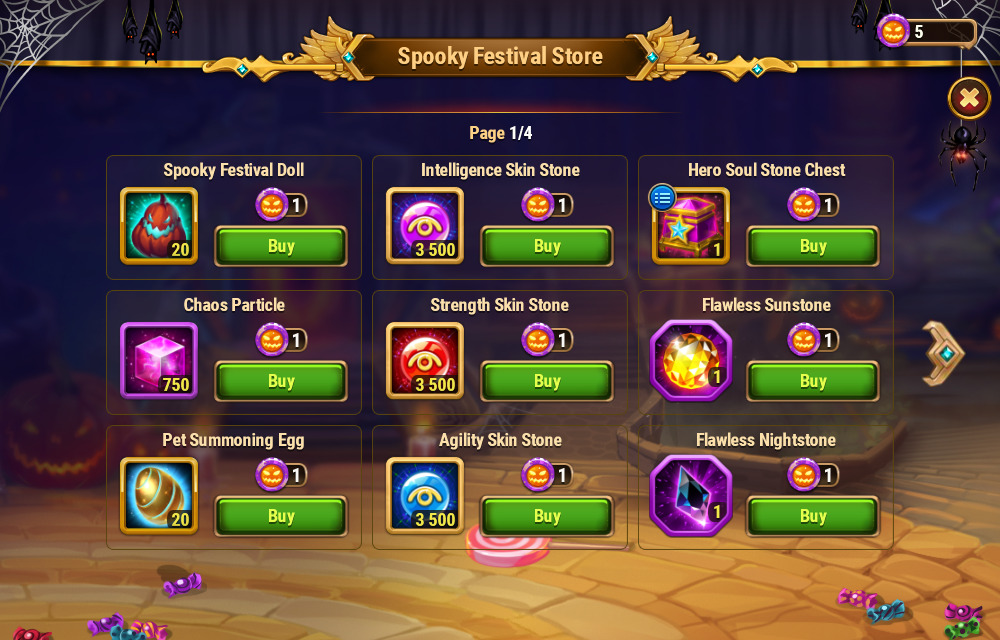
Task: Buy the Hero Soul Stone Chest
Action: coord(813,246)
